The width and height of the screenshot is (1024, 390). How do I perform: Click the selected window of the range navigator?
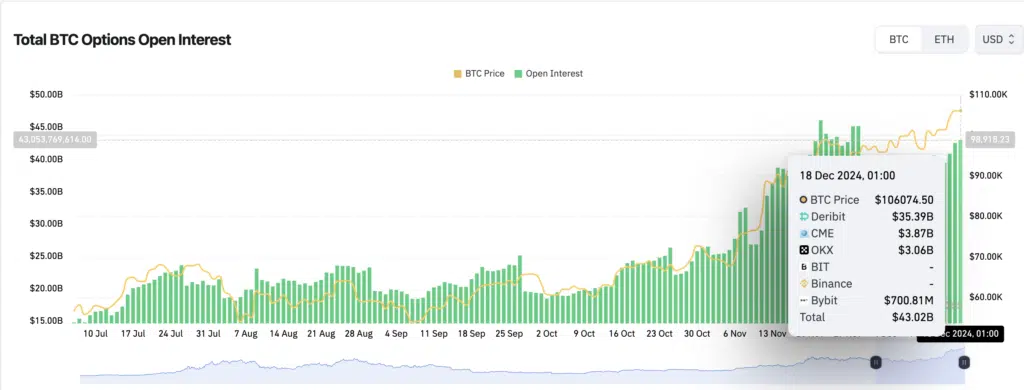[920, 366]
